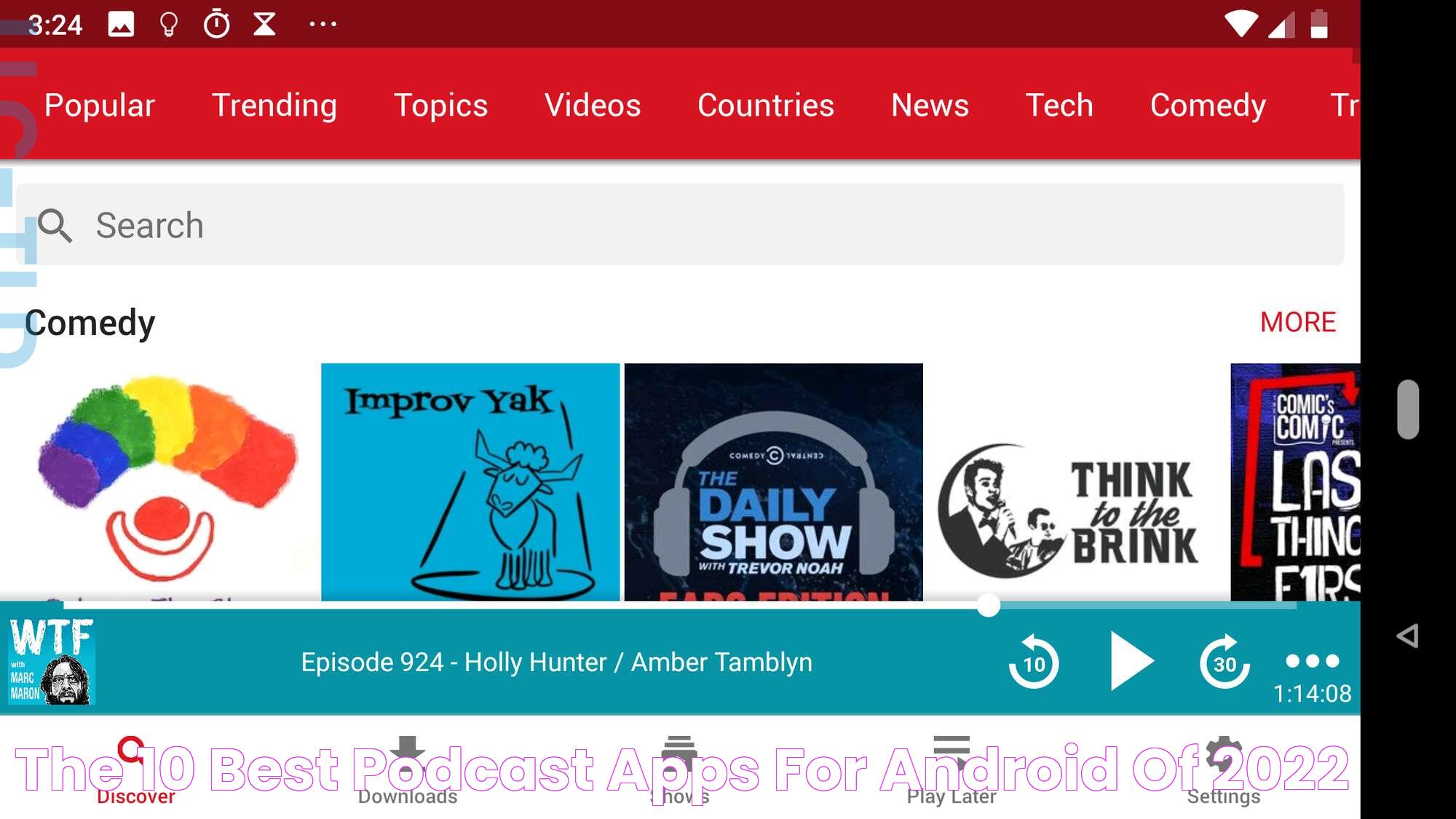Viewport: 1456px width, 819px height.
Task: Go to the Countries tab
Action: click(x=766, y=105)
